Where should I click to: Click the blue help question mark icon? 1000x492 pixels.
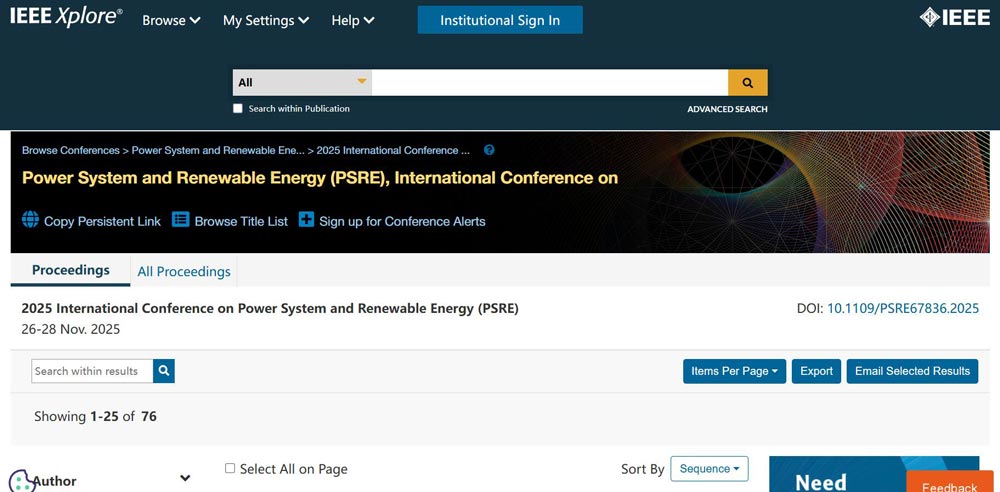(x=489, y=150)
